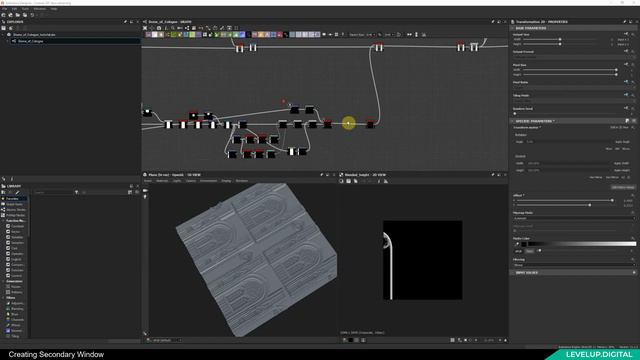Click the Output Size Width slider handle
The height and width of the screenshot is (360, 640).
560,39
